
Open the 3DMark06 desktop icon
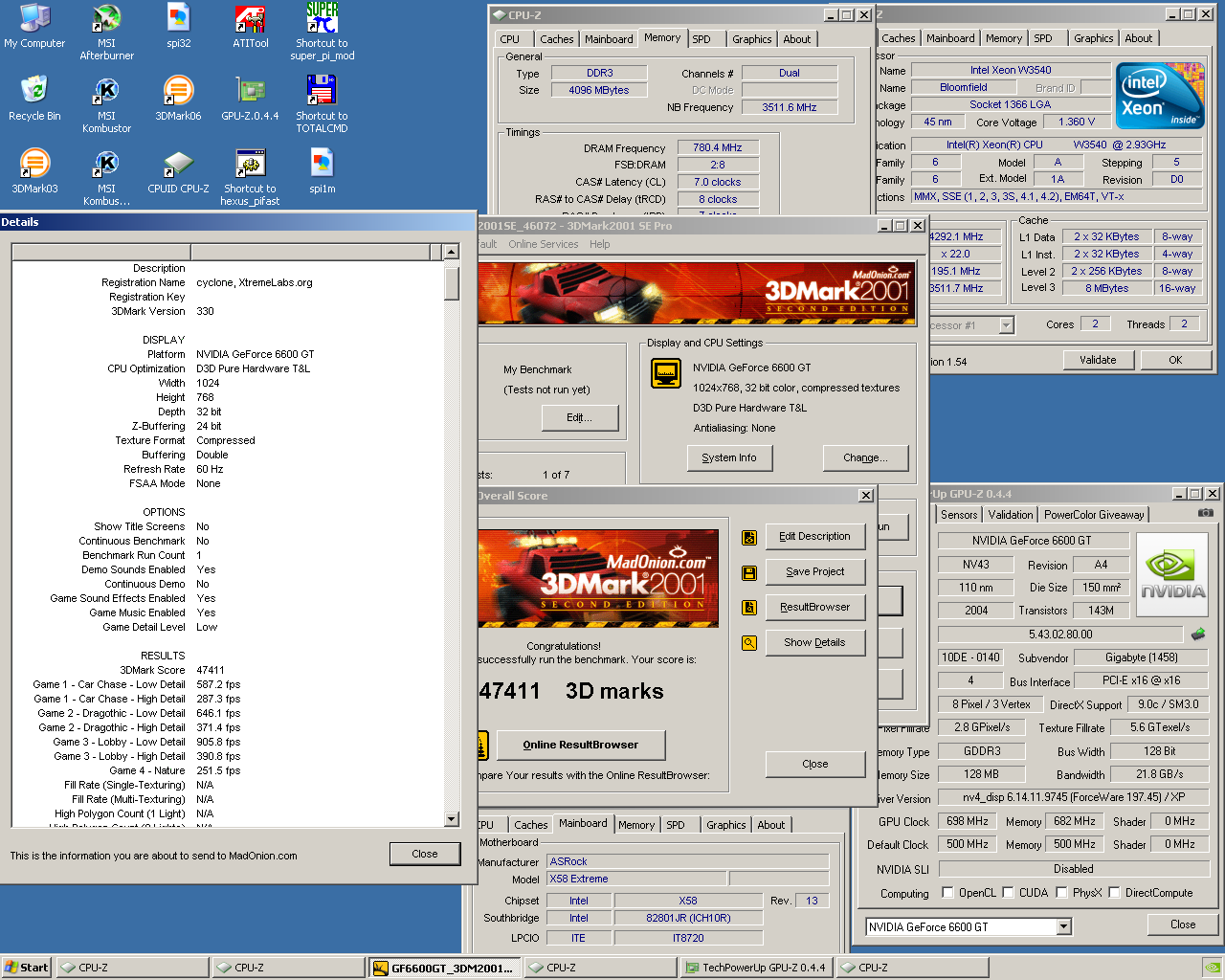pos(178,100)
